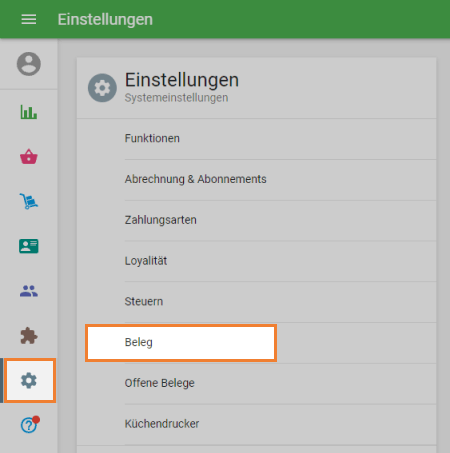This screenshot has height=453, width=450.
Task: Go to Steuern settings
Action: (x=256, y=302)
